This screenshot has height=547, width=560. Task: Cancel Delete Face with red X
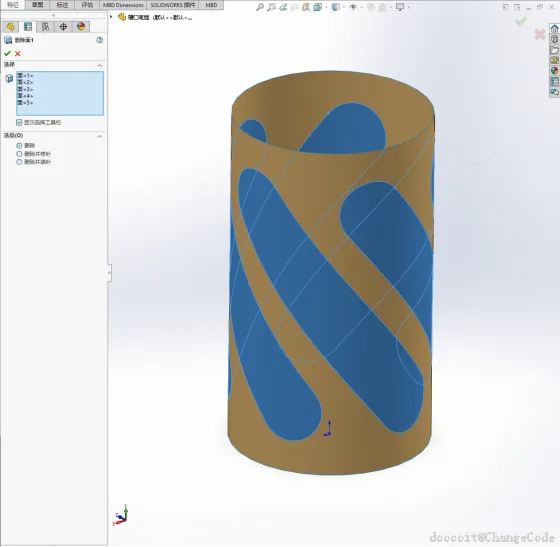coord(18,54)
